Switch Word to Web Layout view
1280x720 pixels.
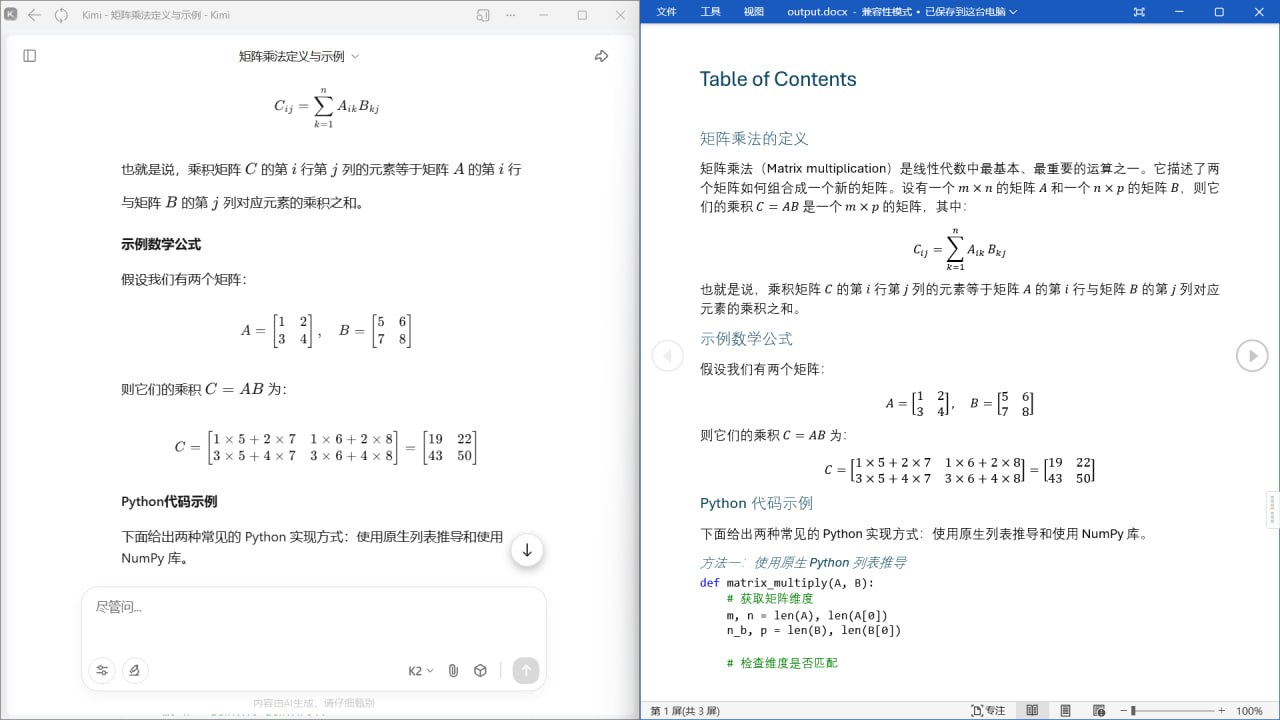pos(1099,711)
